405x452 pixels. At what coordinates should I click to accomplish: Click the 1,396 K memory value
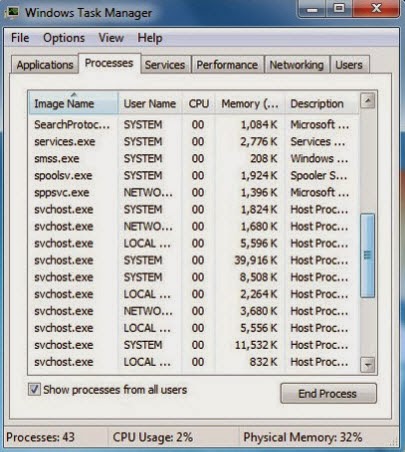tap(259, 193)
